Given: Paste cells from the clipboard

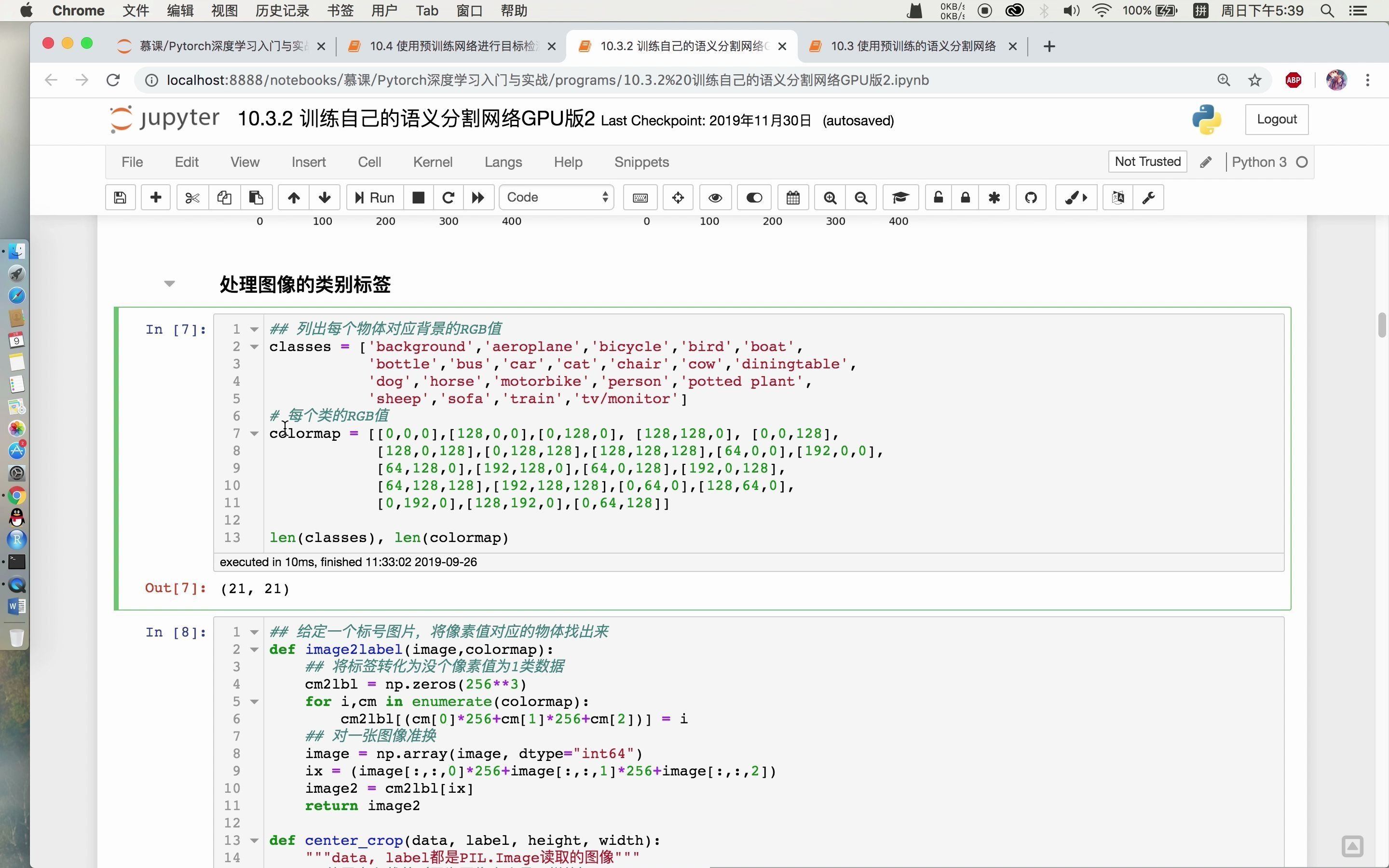Looking at the screenshot, I should point(256,198).
